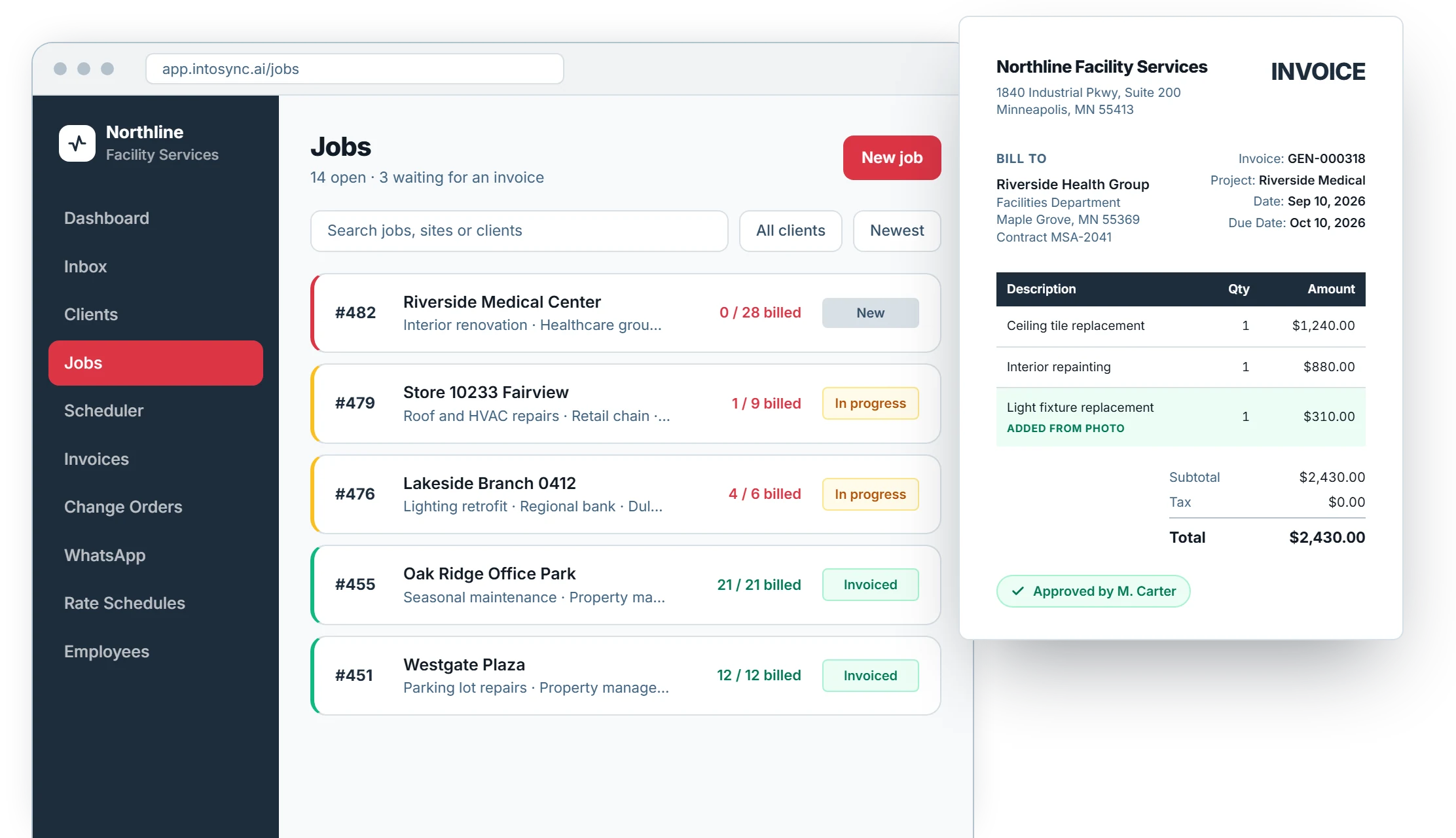Click Approved by M. Carter badge

[1093, 591]
